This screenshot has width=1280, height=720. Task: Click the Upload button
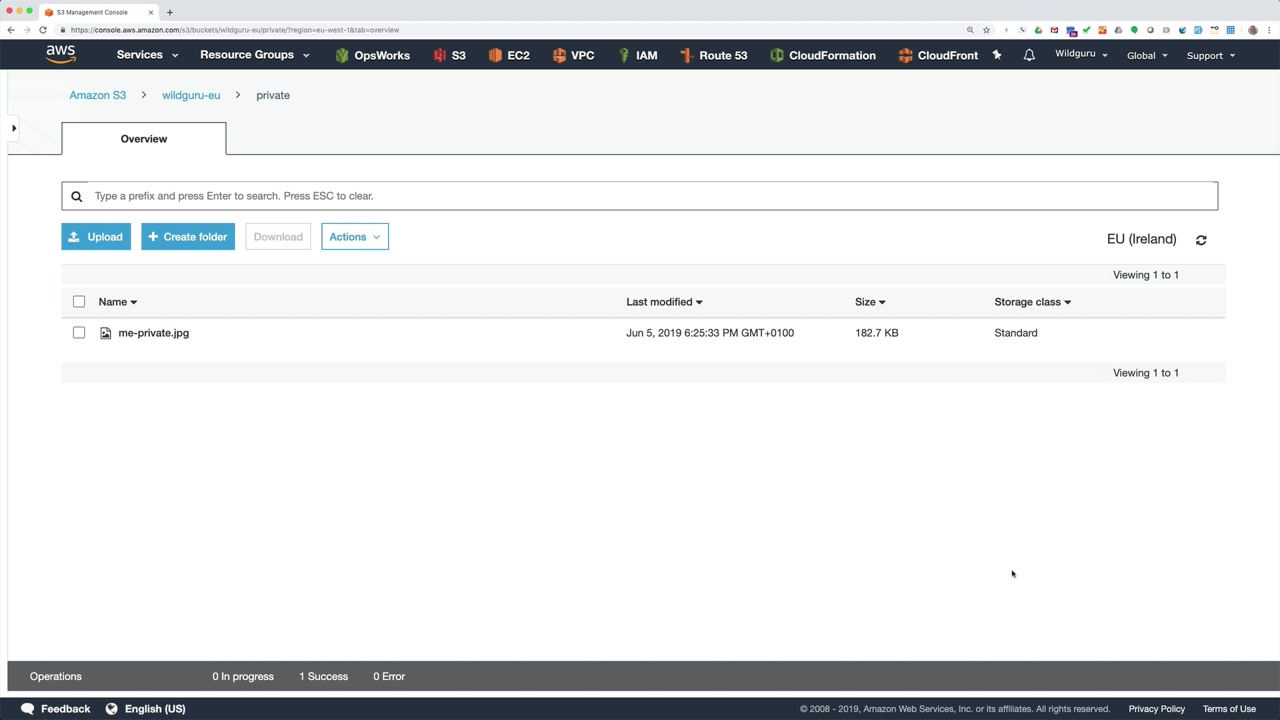click(x=96, y=237)
